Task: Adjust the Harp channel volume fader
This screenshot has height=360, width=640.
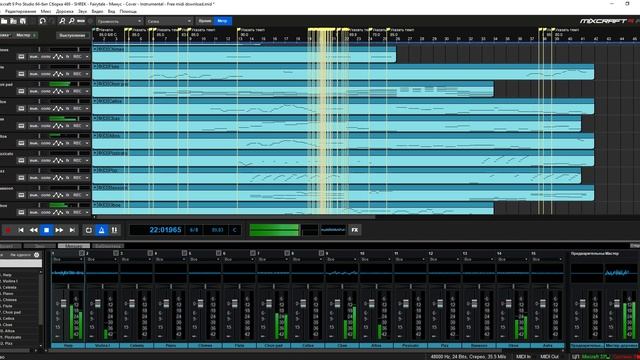Action: point(63,304)
